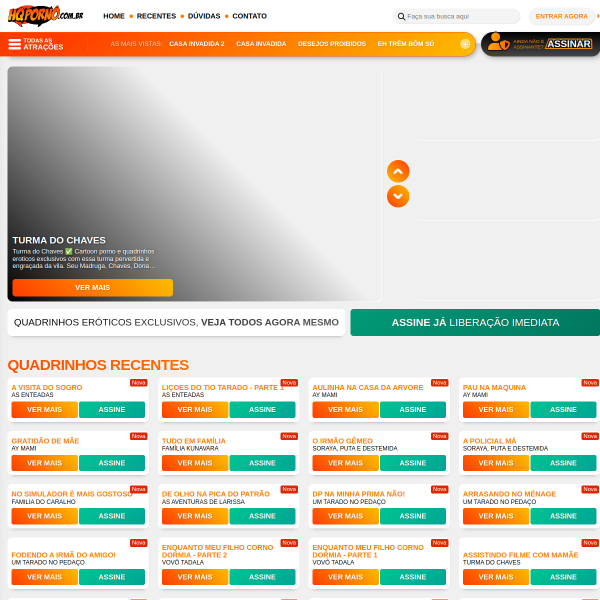Click ASSINE under PAU NA MAQUINA
Viewport: 600px width, 600px height.
(563, 409)
